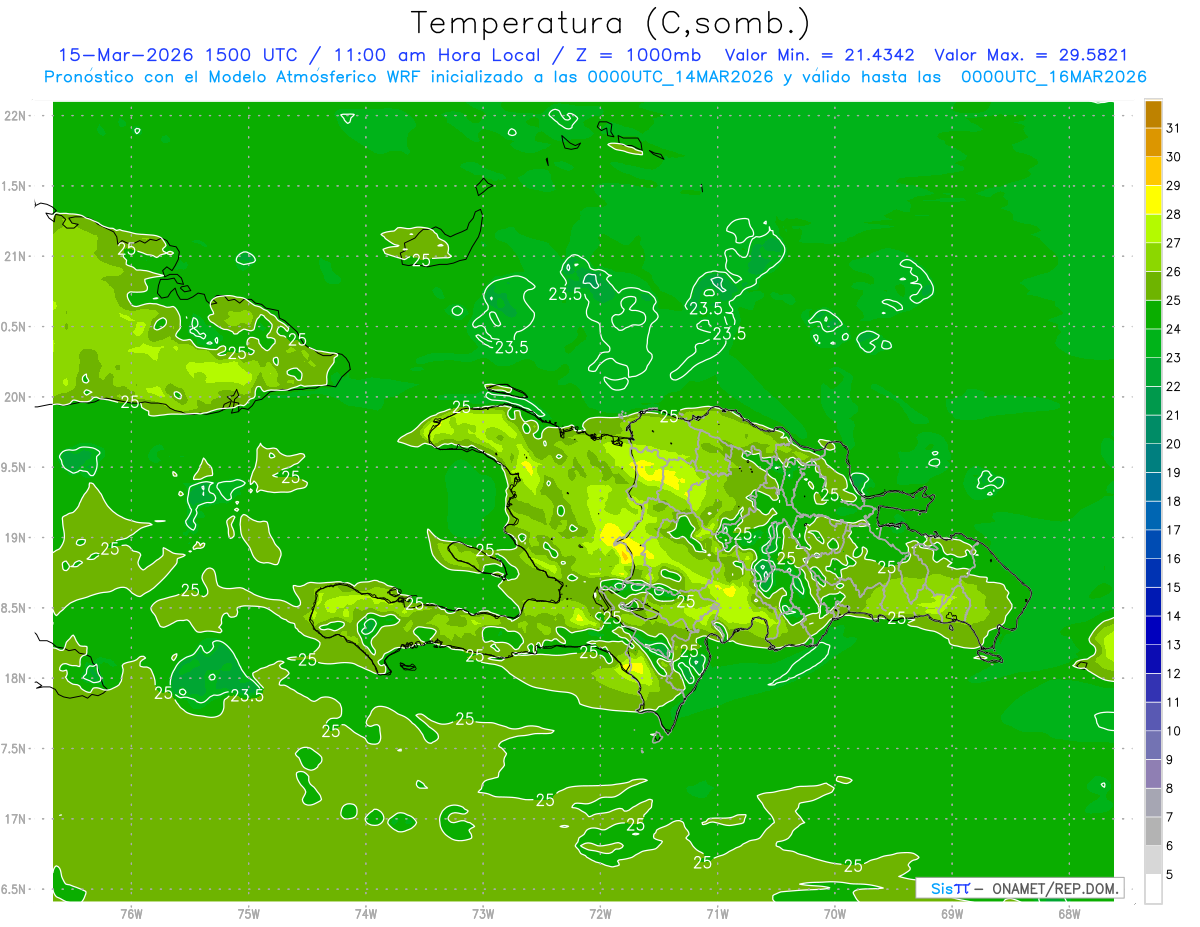Click the '10' color bar label
1200x927 pixels.
(x=1174, y=731)
